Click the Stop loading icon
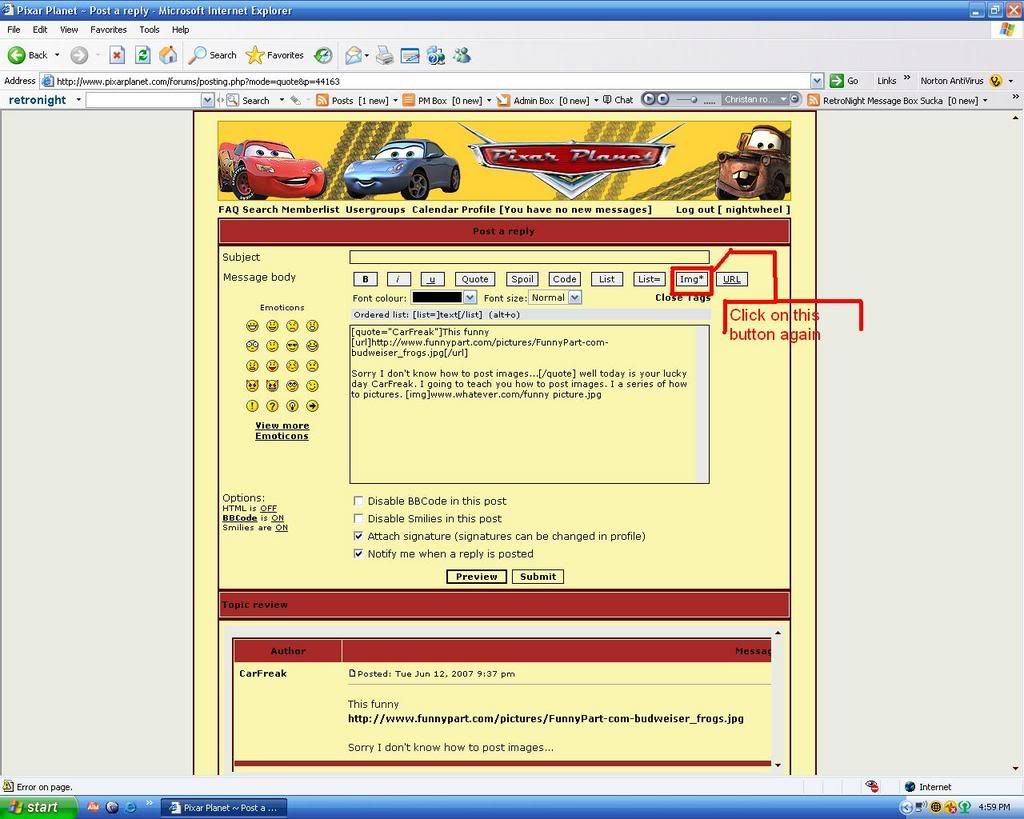This screenshot has width=1024, height=819. [x=117, y=55]
